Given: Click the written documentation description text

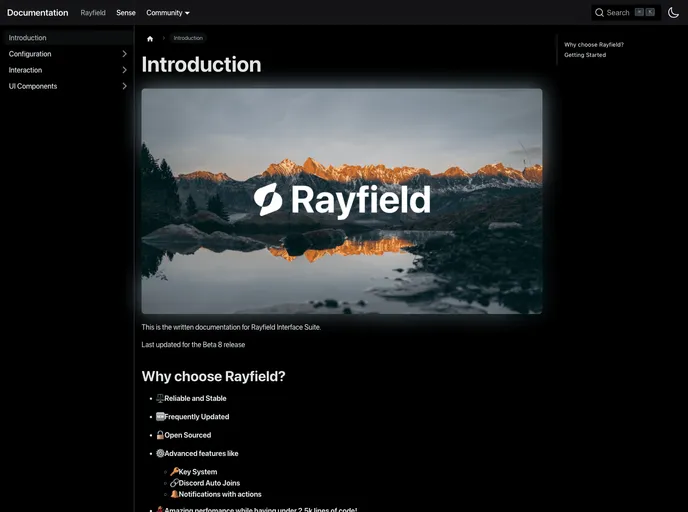Looking at the screenshot, I should click(x=231, y=327).
